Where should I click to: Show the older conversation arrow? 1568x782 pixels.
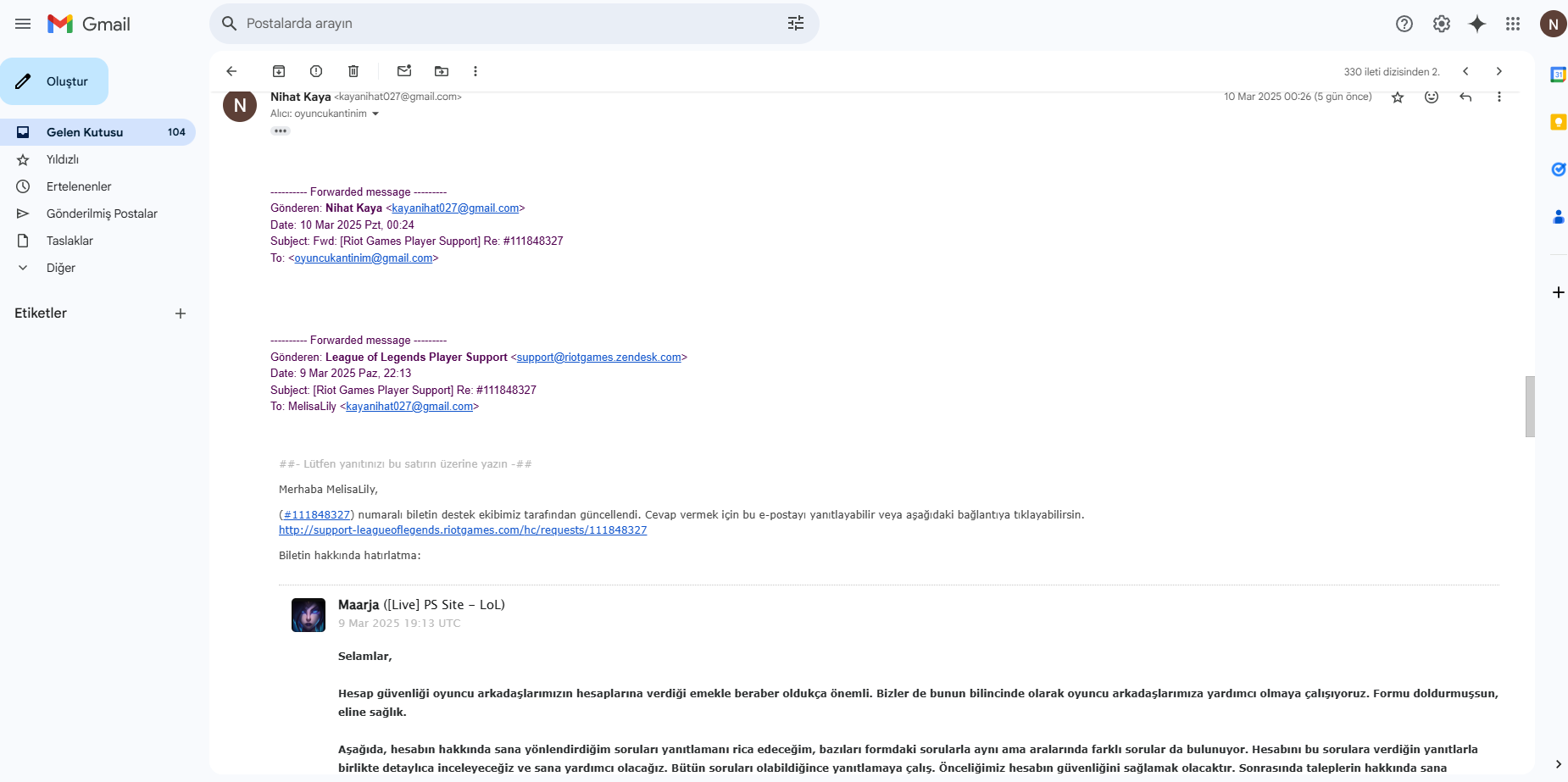click(x=1499, y=71)
